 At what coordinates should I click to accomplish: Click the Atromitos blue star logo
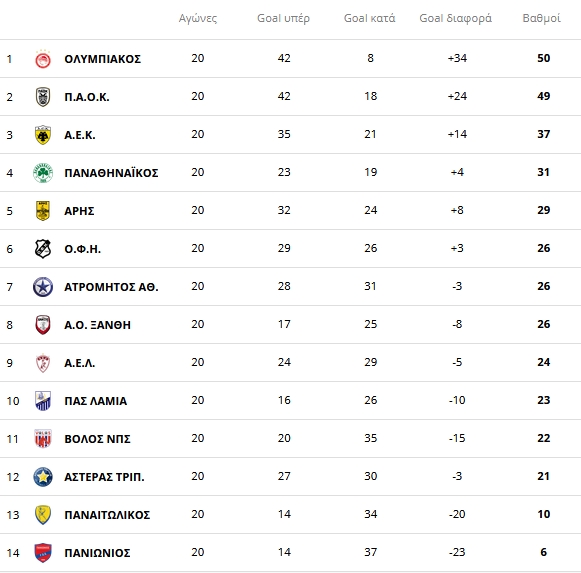click(43, 287)
